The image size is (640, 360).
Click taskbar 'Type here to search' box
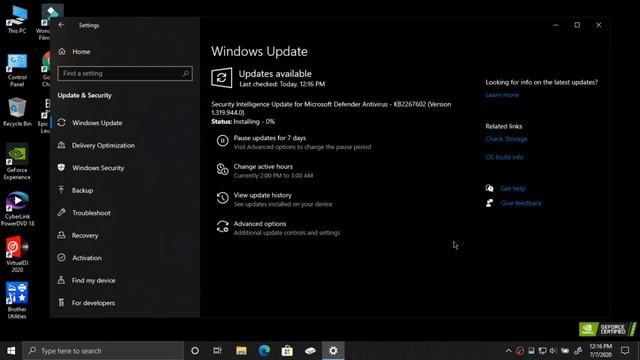coord(103,351)
